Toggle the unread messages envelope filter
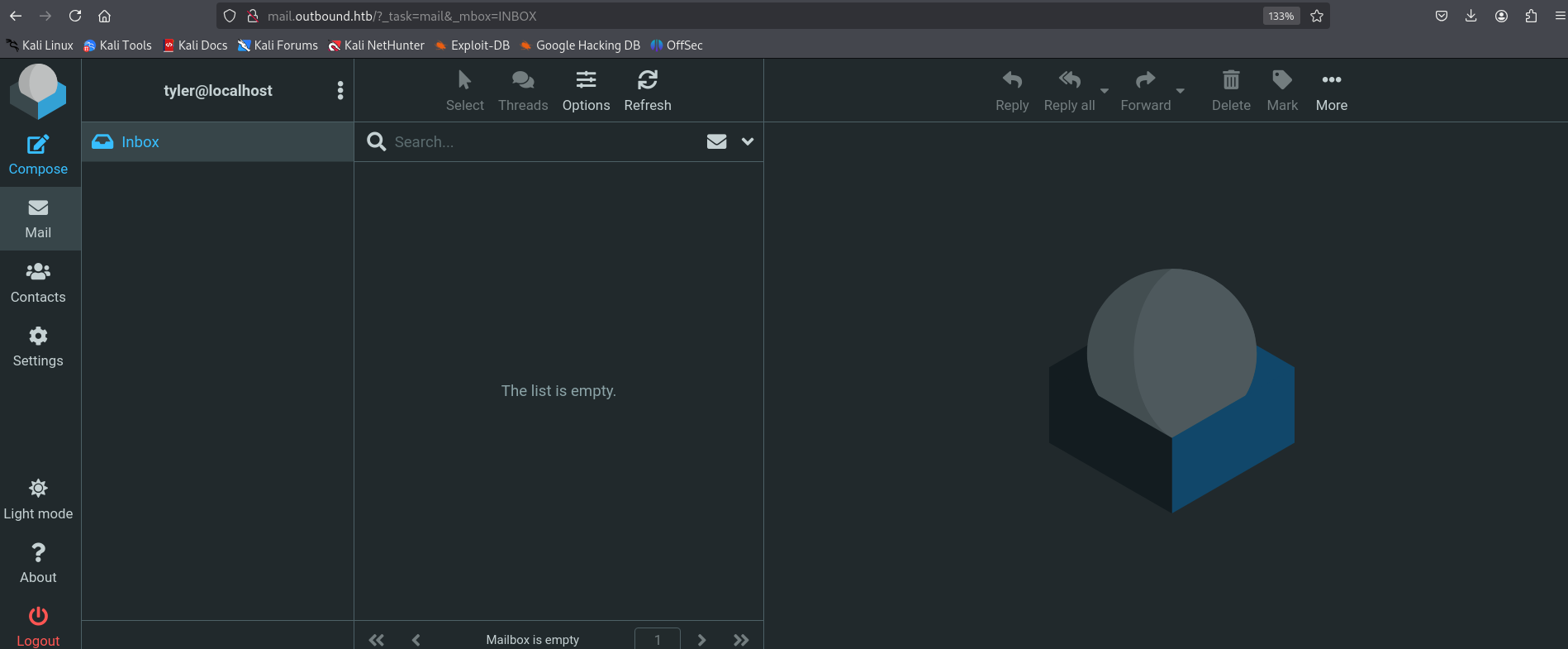 [x=716, y=141]
